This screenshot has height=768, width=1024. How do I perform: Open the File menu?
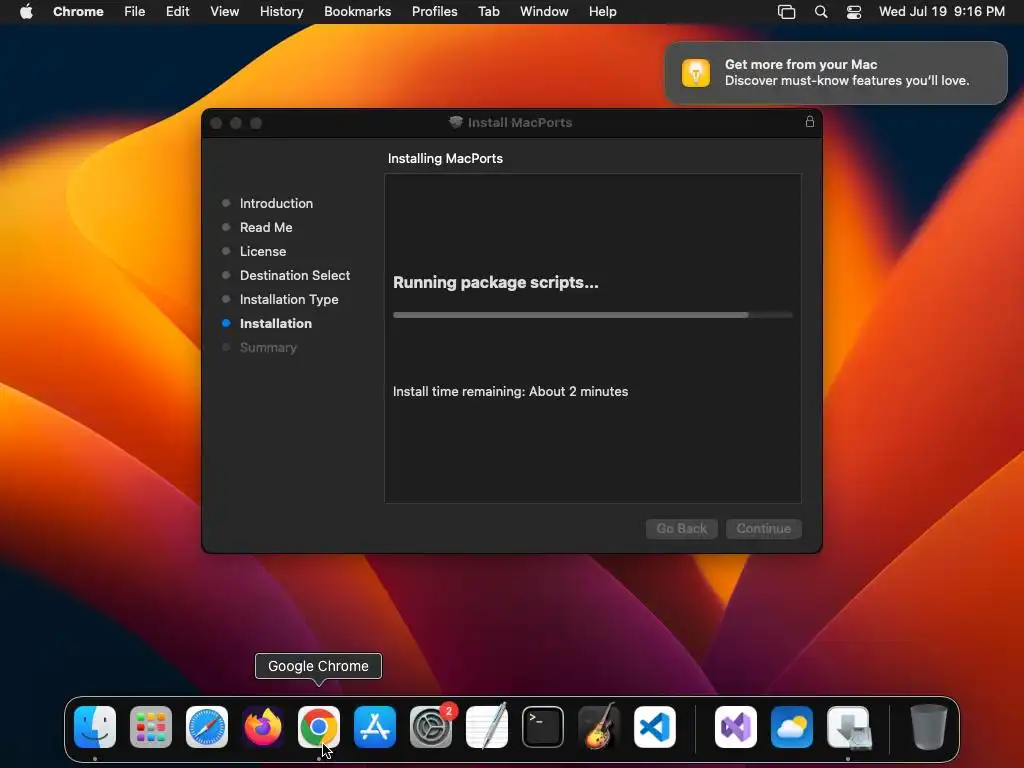[x=135, y=12]
